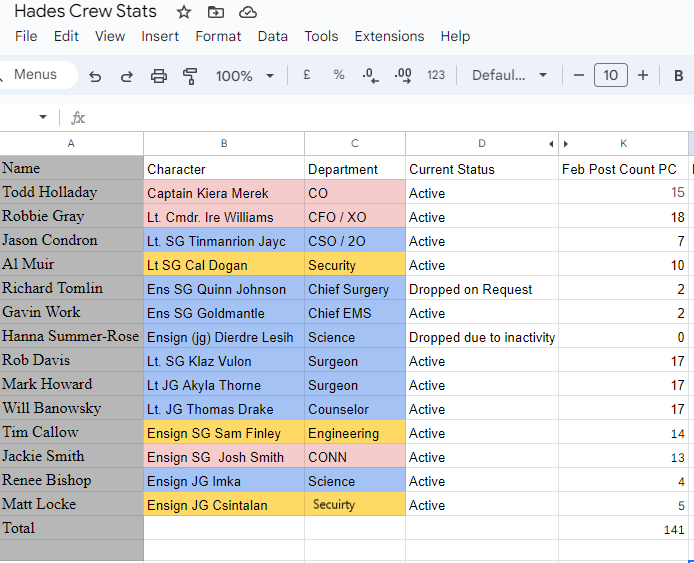
Task: Apply percent format to selection
Action: pyautogui.click(x=339, y=75)
